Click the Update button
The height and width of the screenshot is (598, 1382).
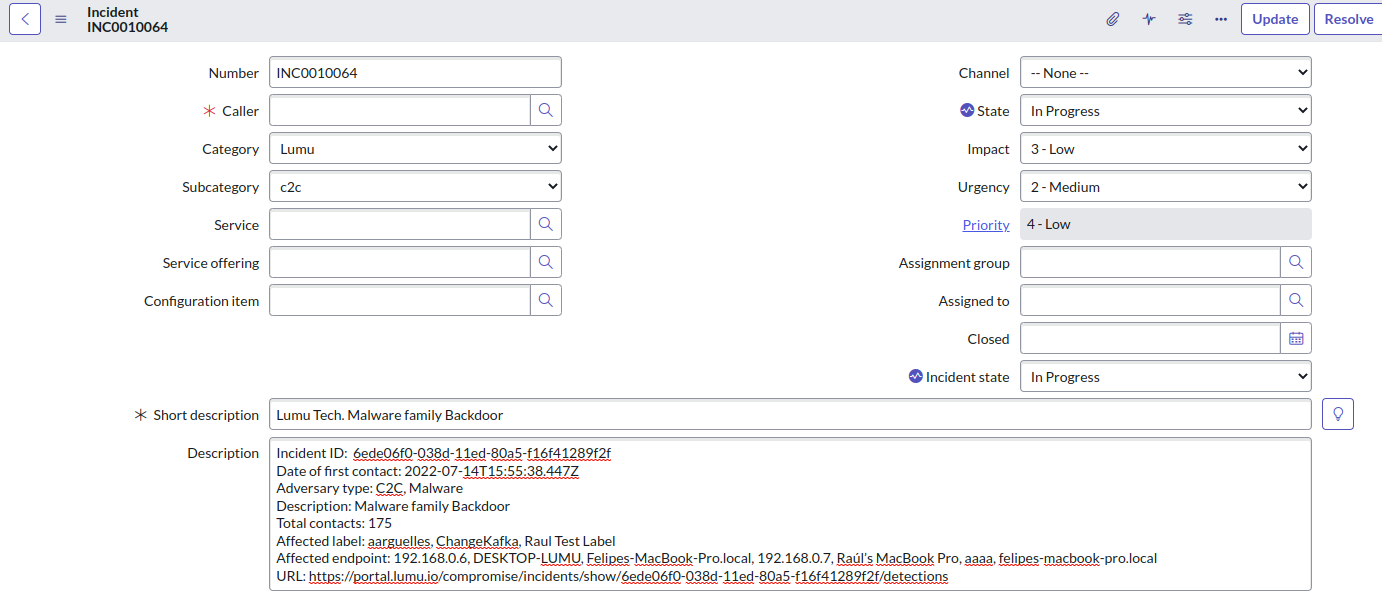(1275, 19)
